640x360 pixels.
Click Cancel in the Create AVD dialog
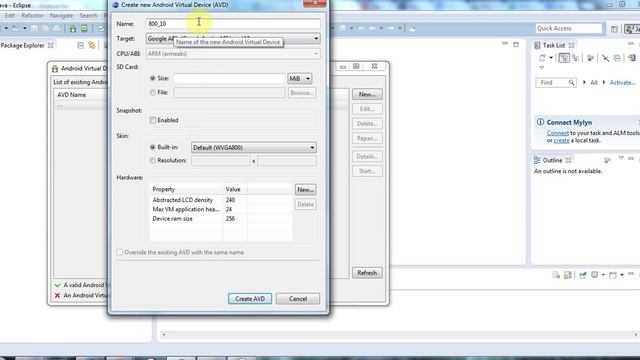298,299
